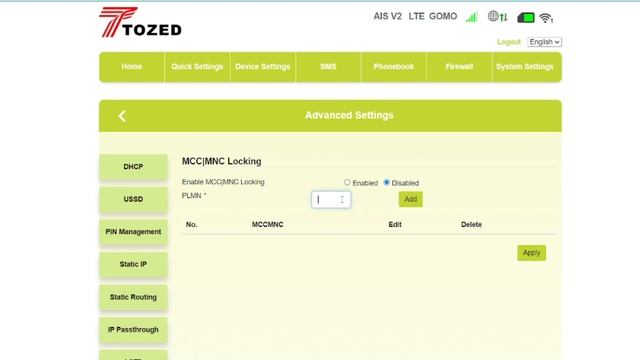This screenshot has width=640, height=360.
Task: Open the SMS tab
Action: click(x=328, y=67)
